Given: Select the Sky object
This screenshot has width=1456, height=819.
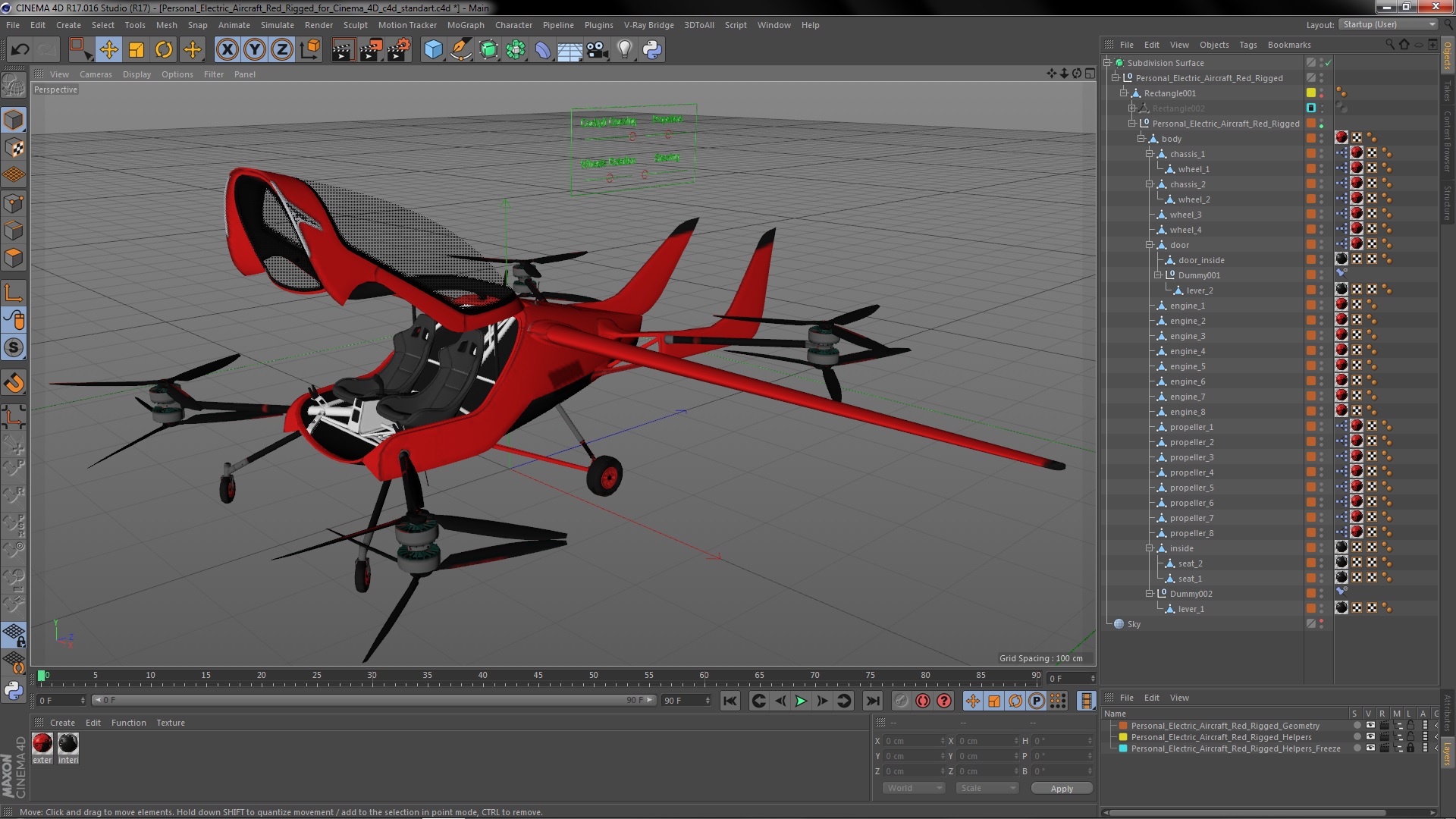Looking at the screenshot, I should coord(1134,624).
